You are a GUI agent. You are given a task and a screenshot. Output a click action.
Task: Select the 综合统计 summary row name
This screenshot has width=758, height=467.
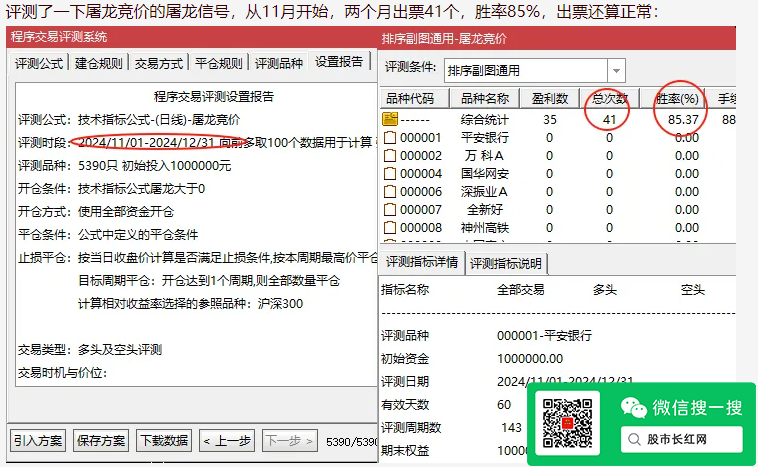485,119
